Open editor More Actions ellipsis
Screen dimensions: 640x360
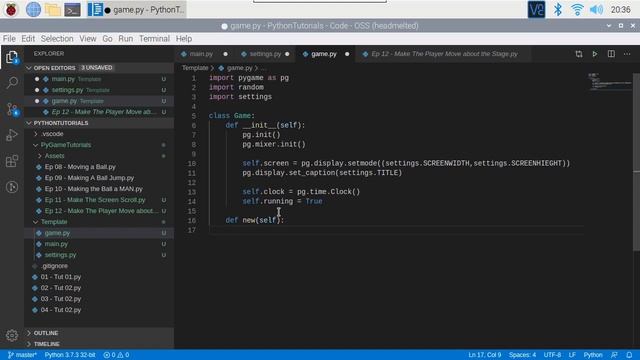point(627,54)
